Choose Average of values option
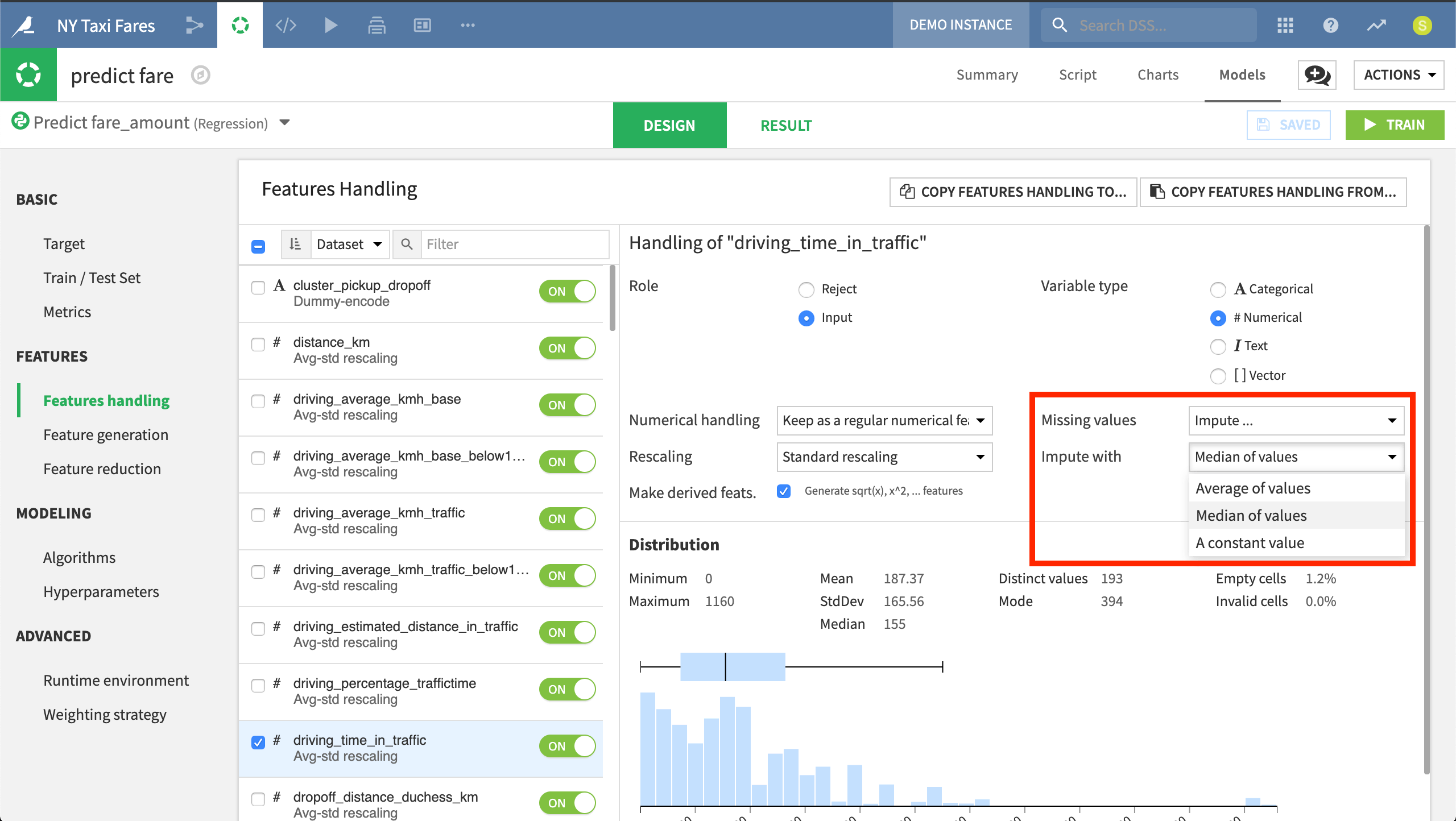The width and height of the screenshot is (1456, 821). tap(1297, 488)
